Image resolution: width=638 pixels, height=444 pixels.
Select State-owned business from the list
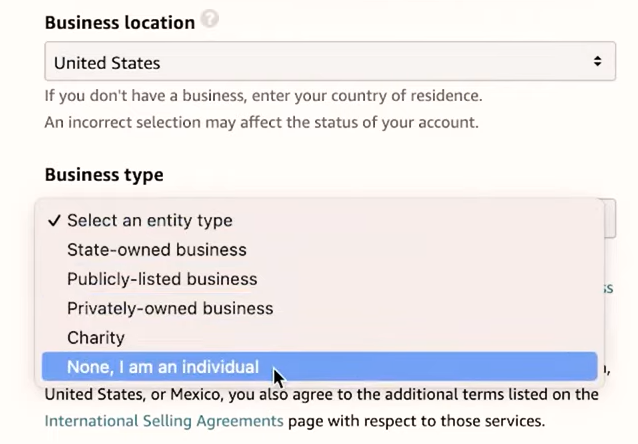pyautogui.click(x=156, y=250)
